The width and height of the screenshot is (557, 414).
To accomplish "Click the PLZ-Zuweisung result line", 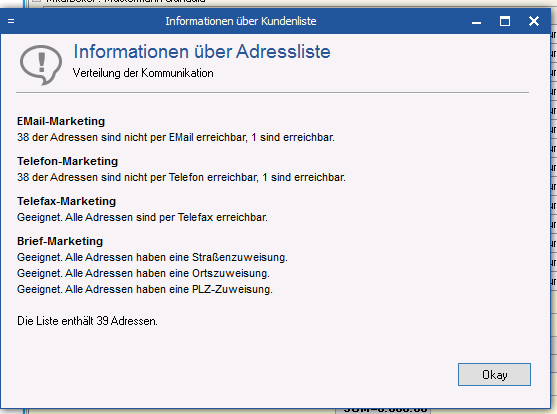I will [x=145, y=289].
